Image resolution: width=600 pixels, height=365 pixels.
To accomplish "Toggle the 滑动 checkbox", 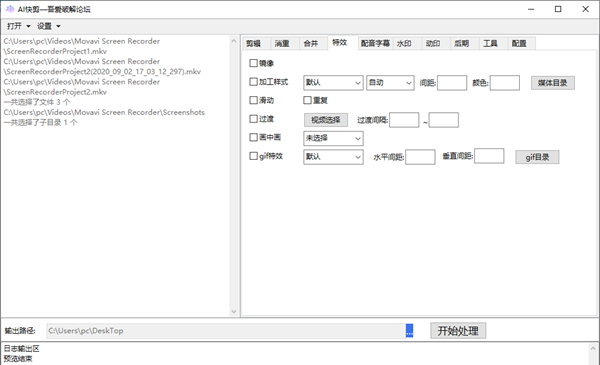I will click(x=253, y=100).
